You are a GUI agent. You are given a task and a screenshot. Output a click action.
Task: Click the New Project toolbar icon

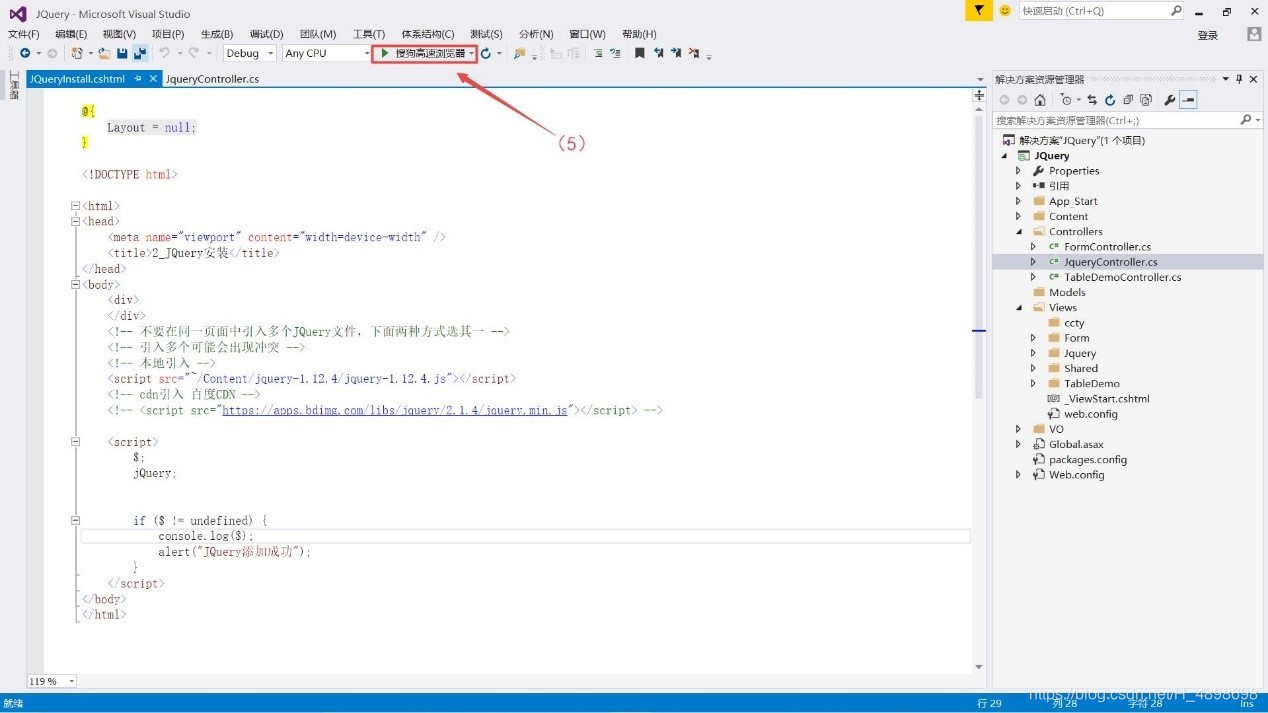pos(77,53)
